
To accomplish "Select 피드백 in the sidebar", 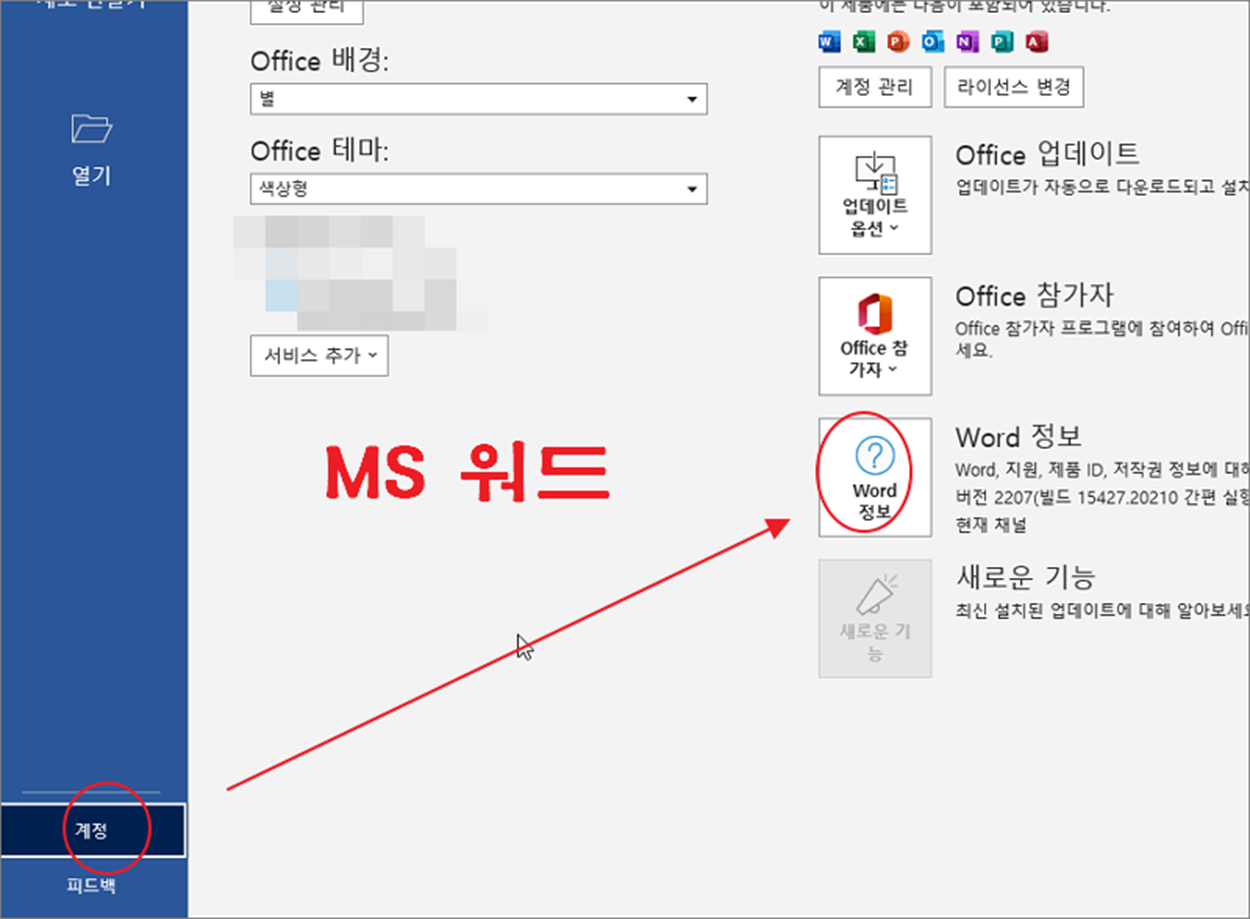I will coord(93,884).
